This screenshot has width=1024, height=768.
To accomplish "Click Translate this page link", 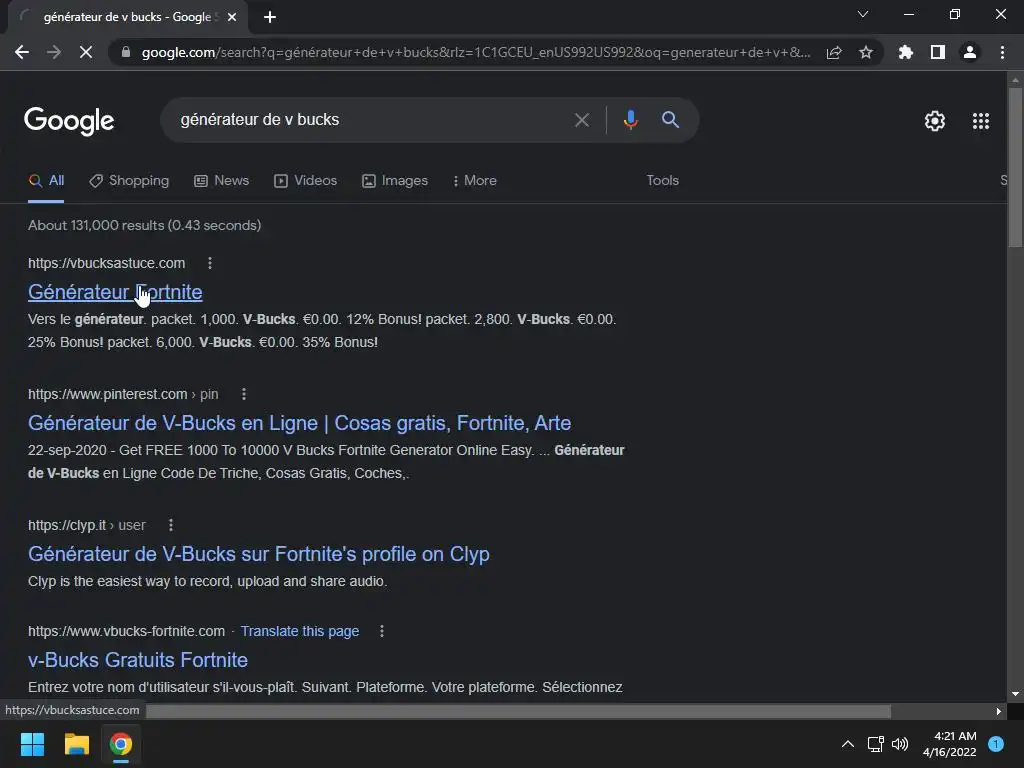I will pos(300,632).
